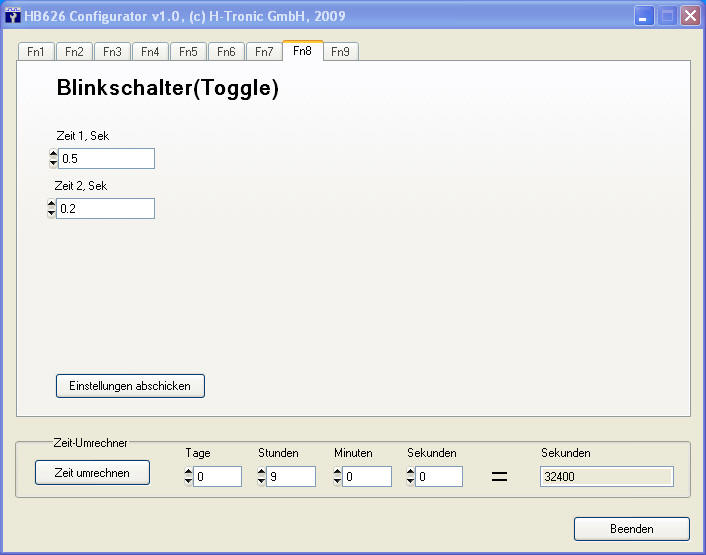Increase Minuten value with up arrow
The image size is (706, 555).
coord(338,473)
